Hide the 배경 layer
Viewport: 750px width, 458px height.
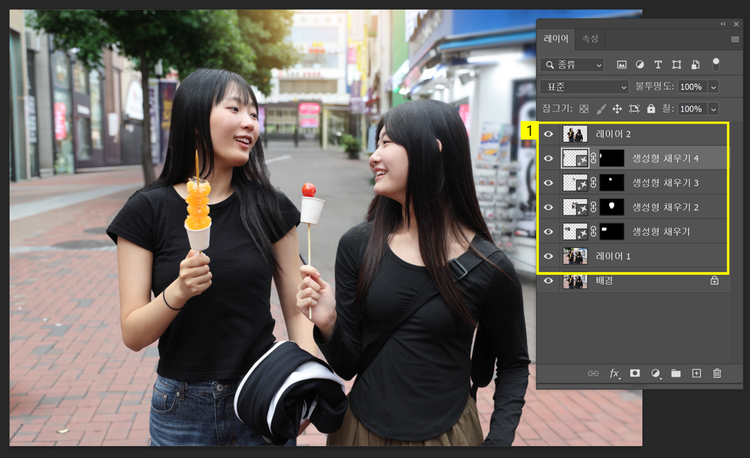[548, 281]
